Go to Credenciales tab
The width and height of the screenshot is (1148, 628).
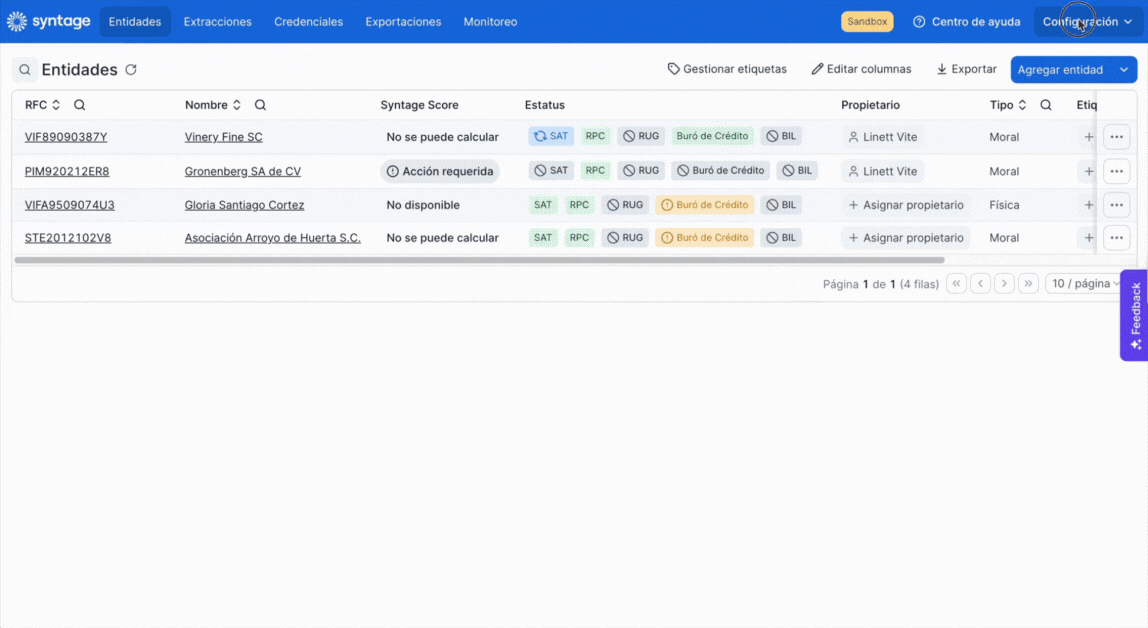[x=308, y=21]
